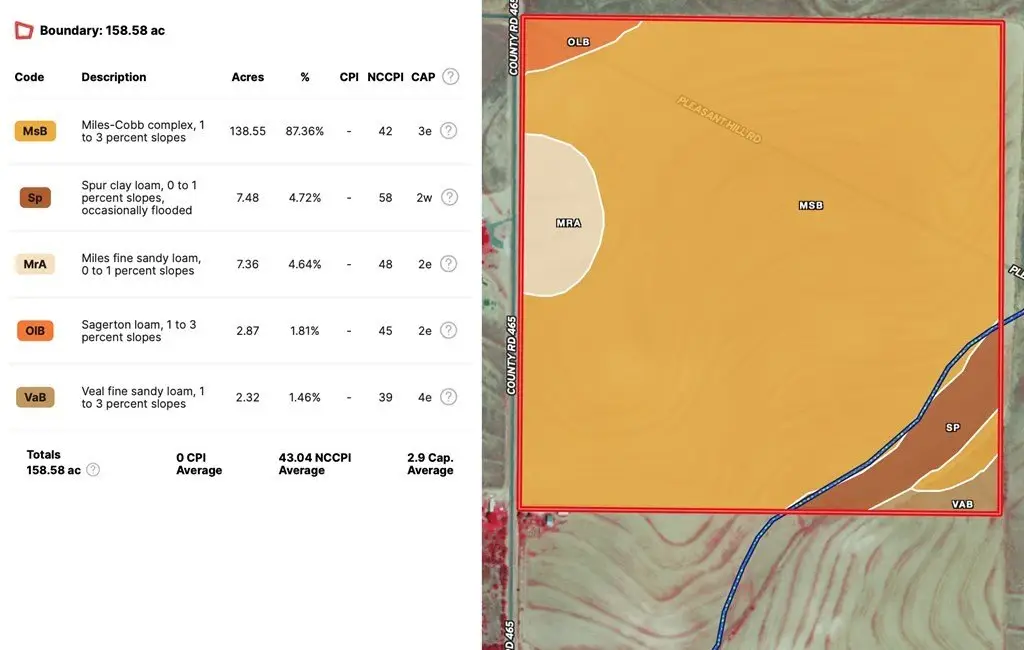
Task: Click the Acres column header
Action: (x=248, y=77)
